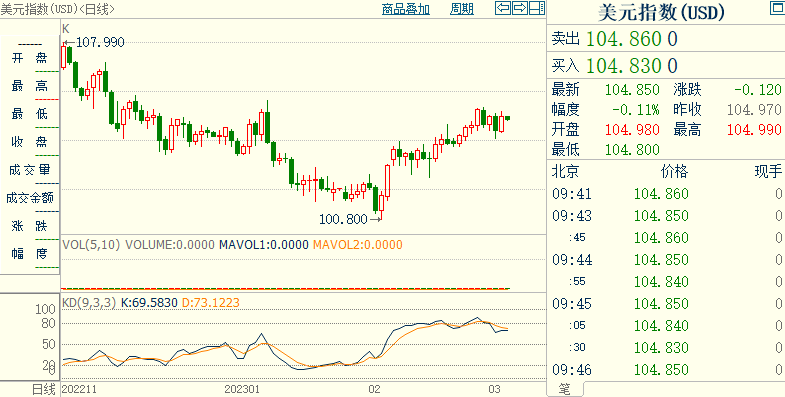The image size is (785, 397).
Task: Open the 周期 period selector
Action: point(461,9)
